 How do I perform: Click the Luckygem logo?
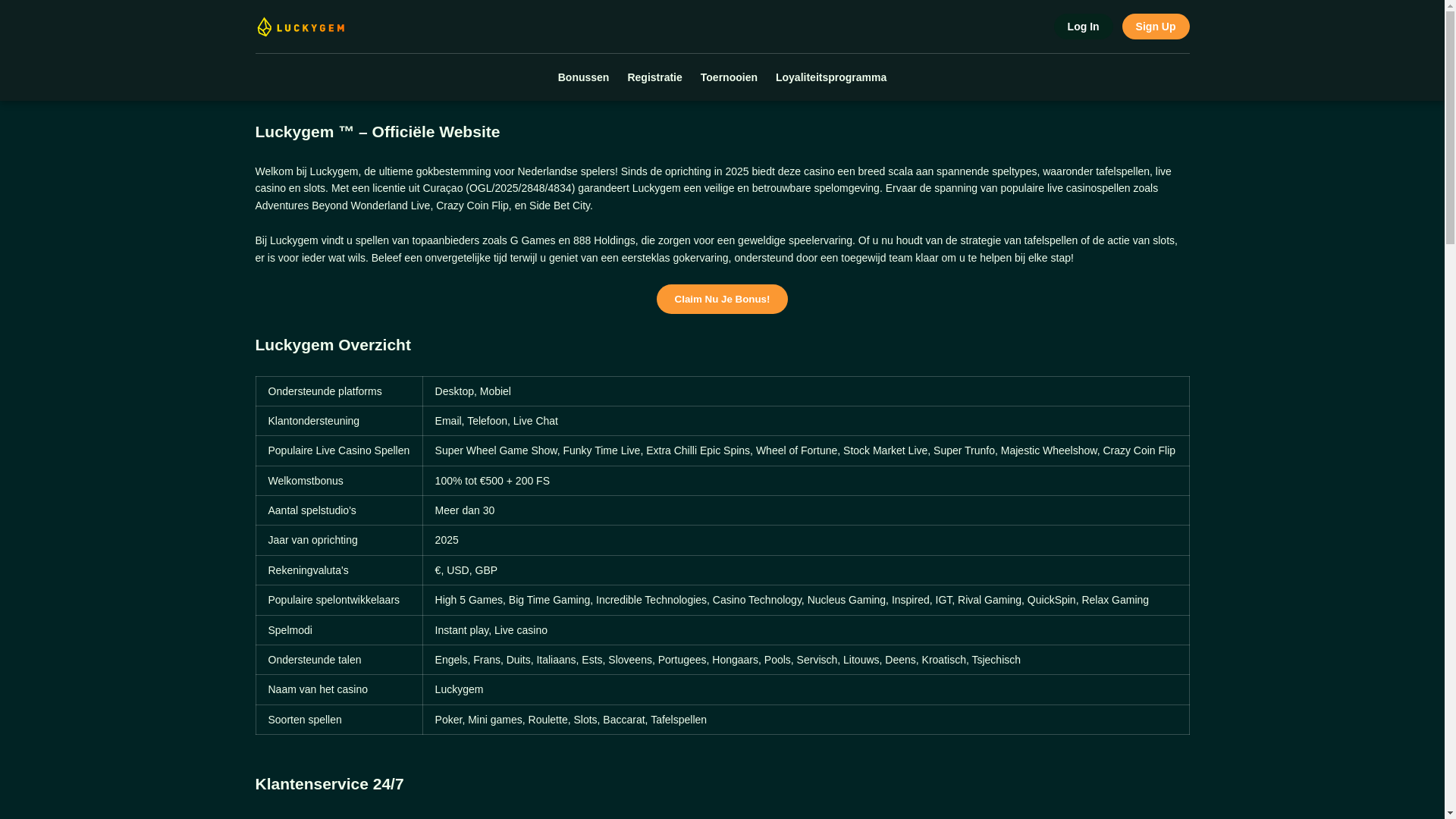(x=300, y=27)
